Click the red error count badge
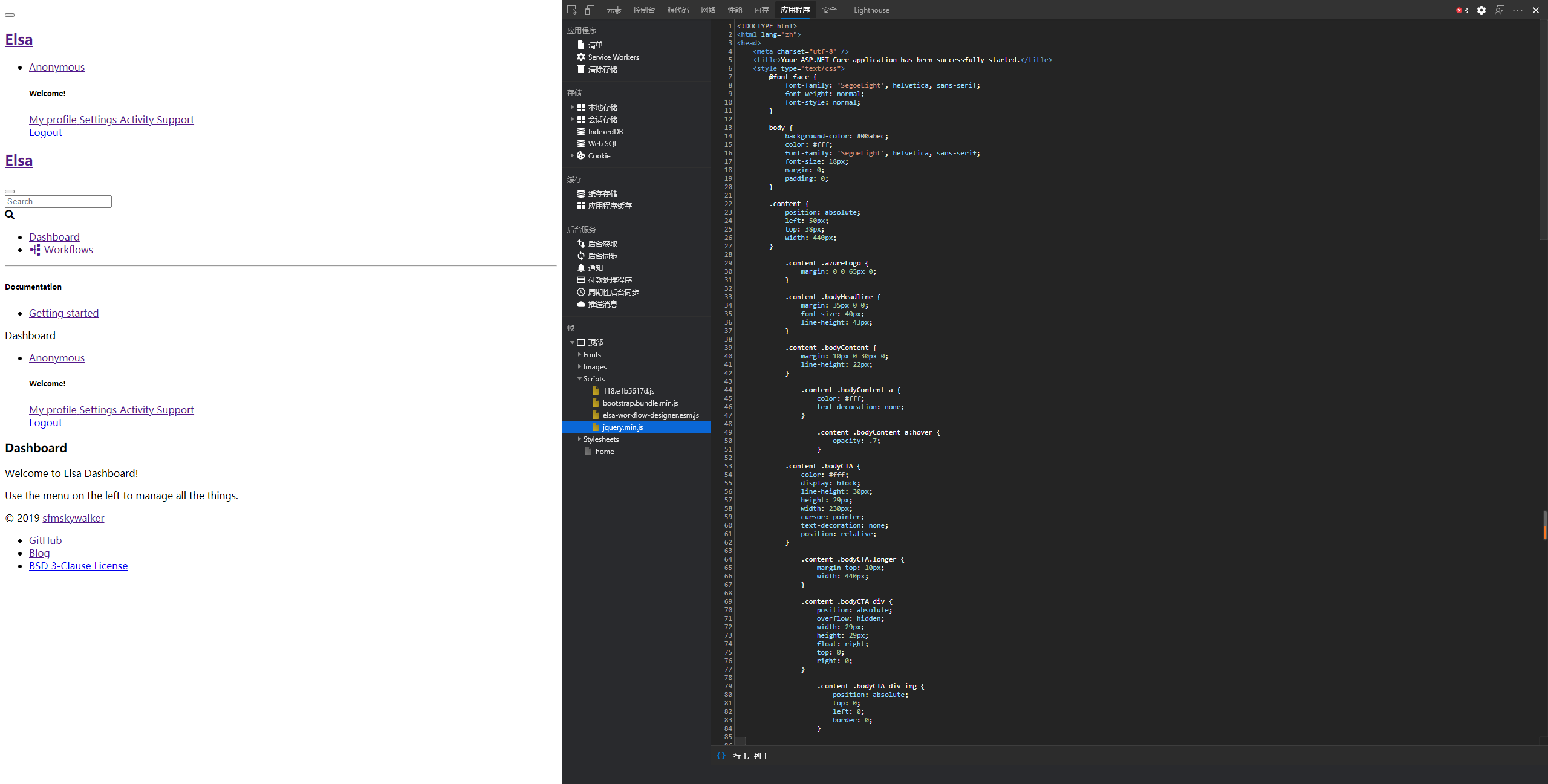Image resolution: width=1548 pixels, height=784 pixels. pyautogui.click(x=1462, y=10)
